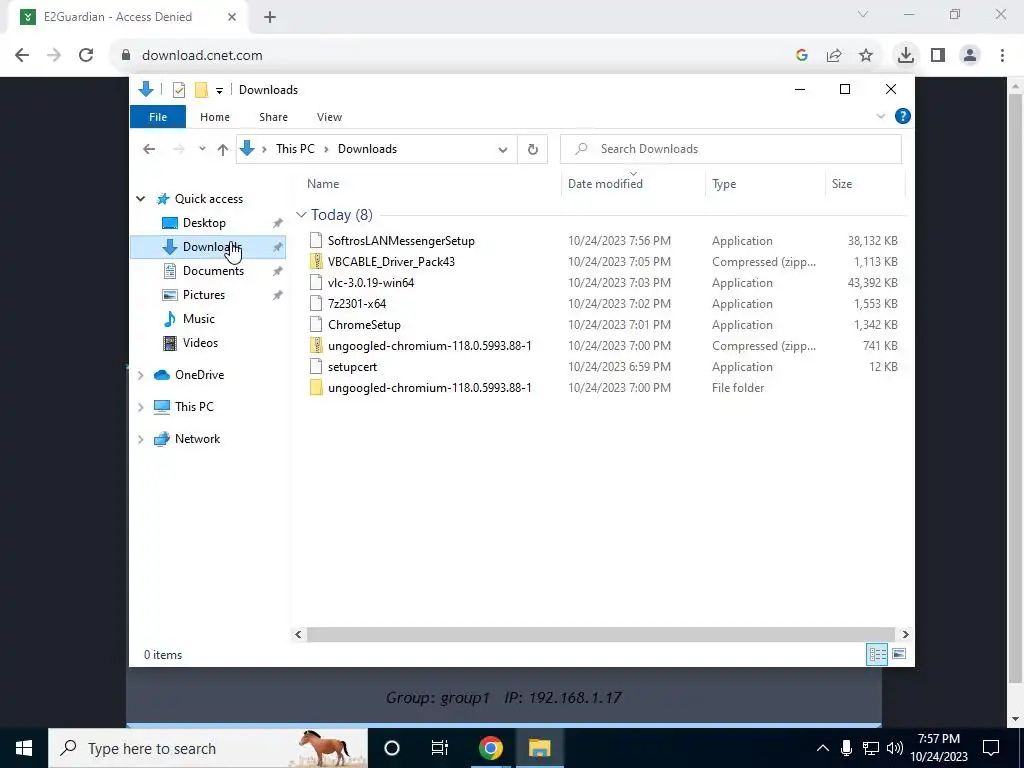Open a new Chrome tab
The width and height of the screenshot is (1024, 768).
(270, 17)
